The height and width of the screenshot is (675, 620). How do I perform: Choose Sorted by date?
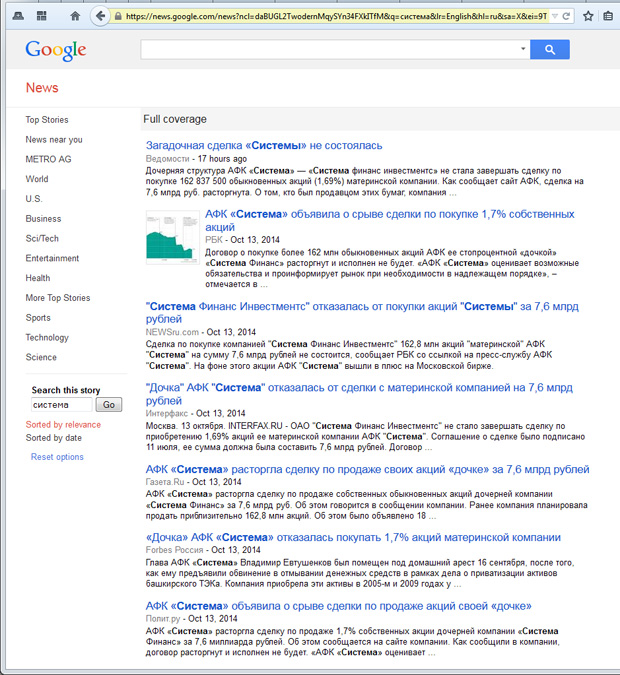[x=53, y=438]
